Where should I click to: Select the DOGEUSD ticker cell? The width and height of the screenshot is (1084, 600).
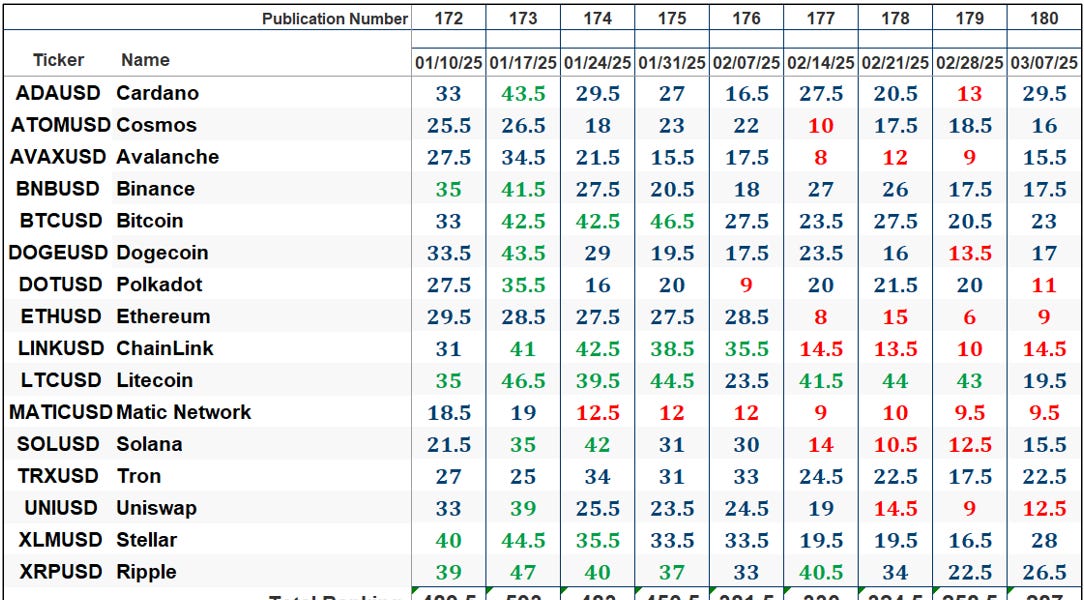[59, 252]
